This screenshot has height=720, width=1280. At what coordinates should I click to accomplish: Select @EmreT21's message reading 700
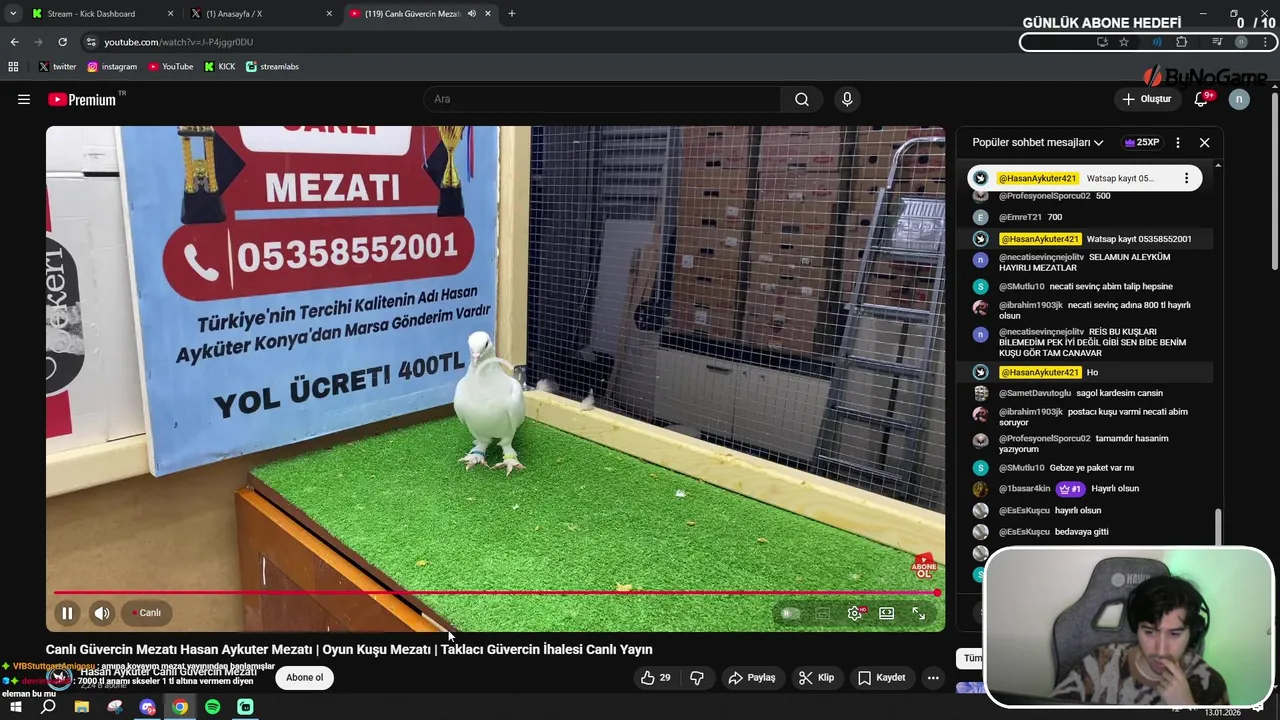pos(1084,217)
